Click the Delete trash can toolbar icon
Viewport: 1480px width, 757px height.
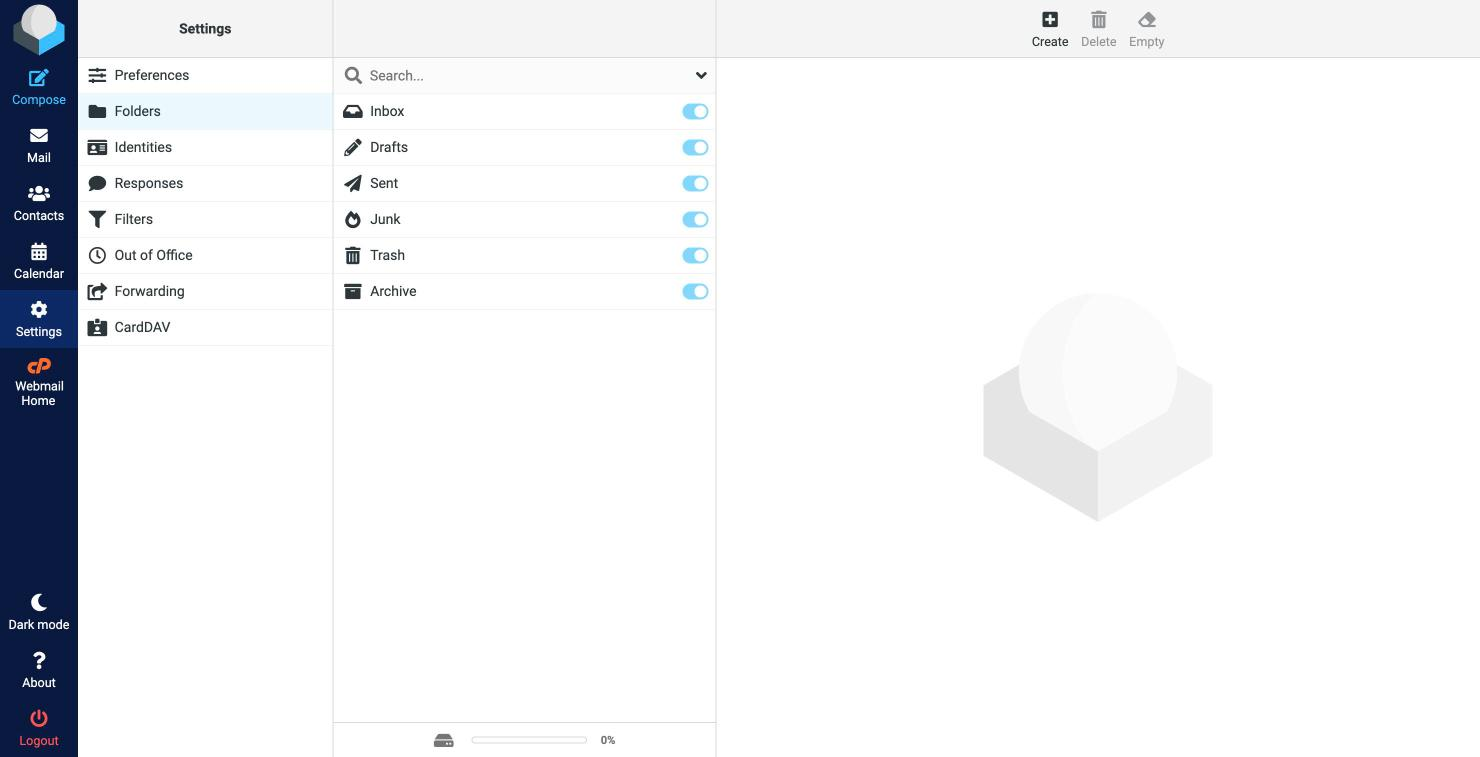(1098, 20)
